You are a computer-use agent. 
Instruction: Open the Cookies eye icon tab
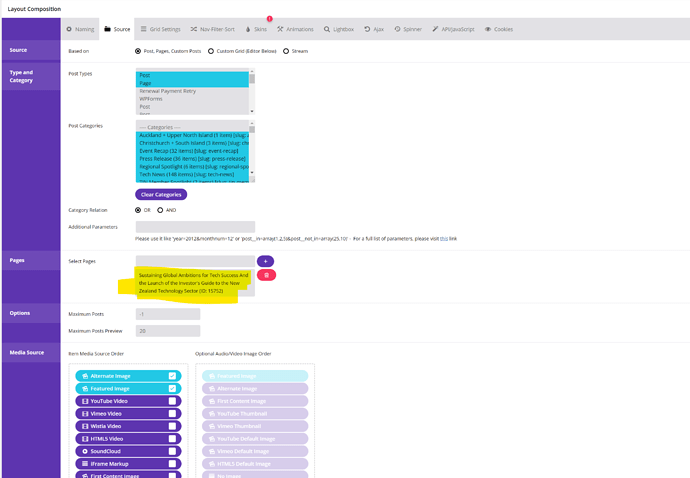(x=499, y=29)
